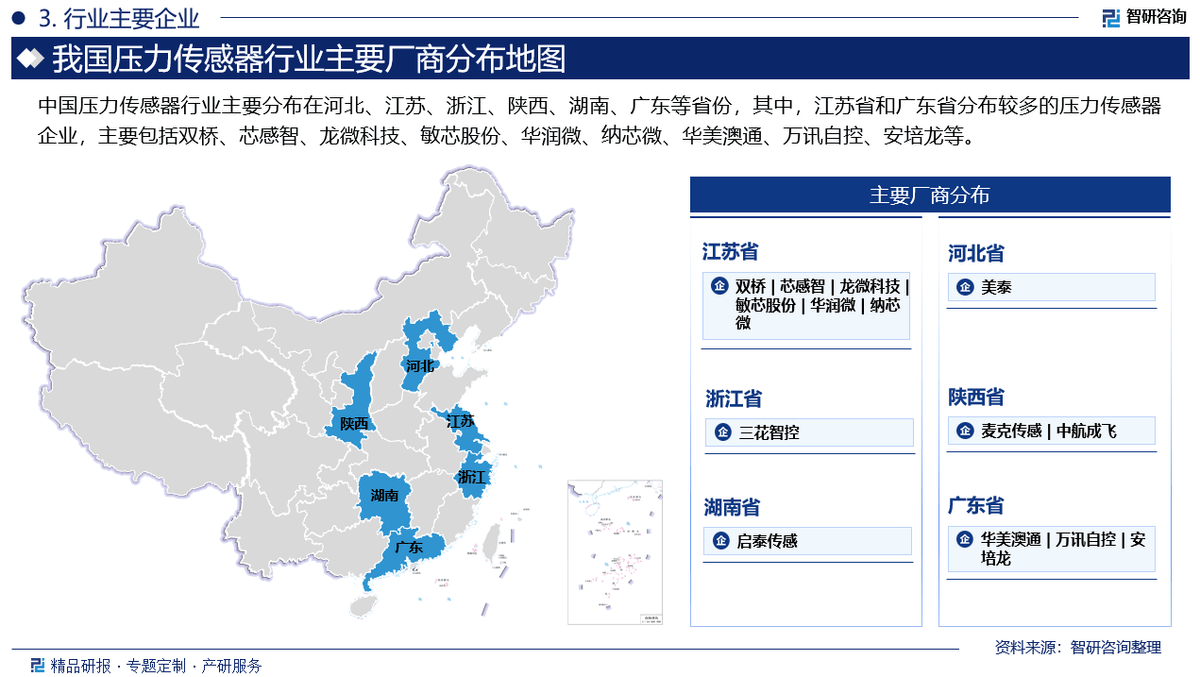Image resolution: width=1200 pixels, height=677 pixels.
Task: Click the enterprise icon next to 麦克传感
Action: click(965, 432)
